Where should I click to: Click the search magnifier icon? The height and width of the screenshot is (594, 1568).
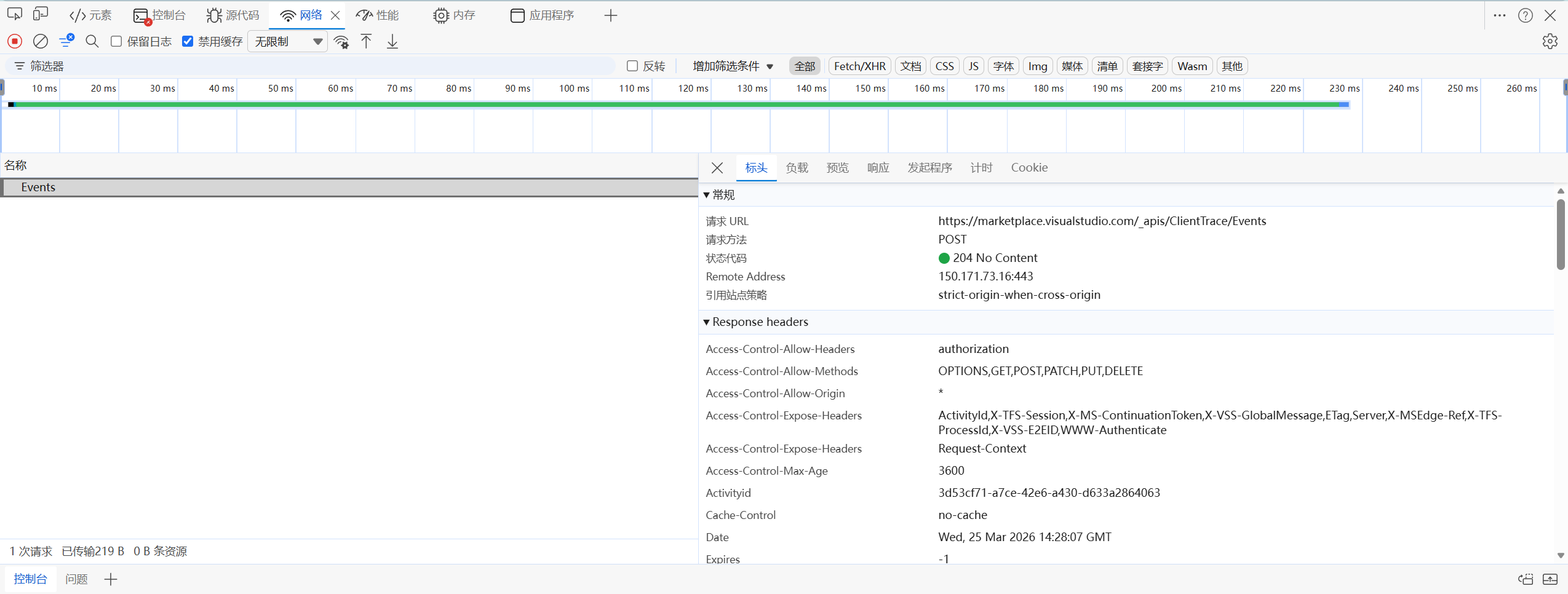[x=92, y=41]
